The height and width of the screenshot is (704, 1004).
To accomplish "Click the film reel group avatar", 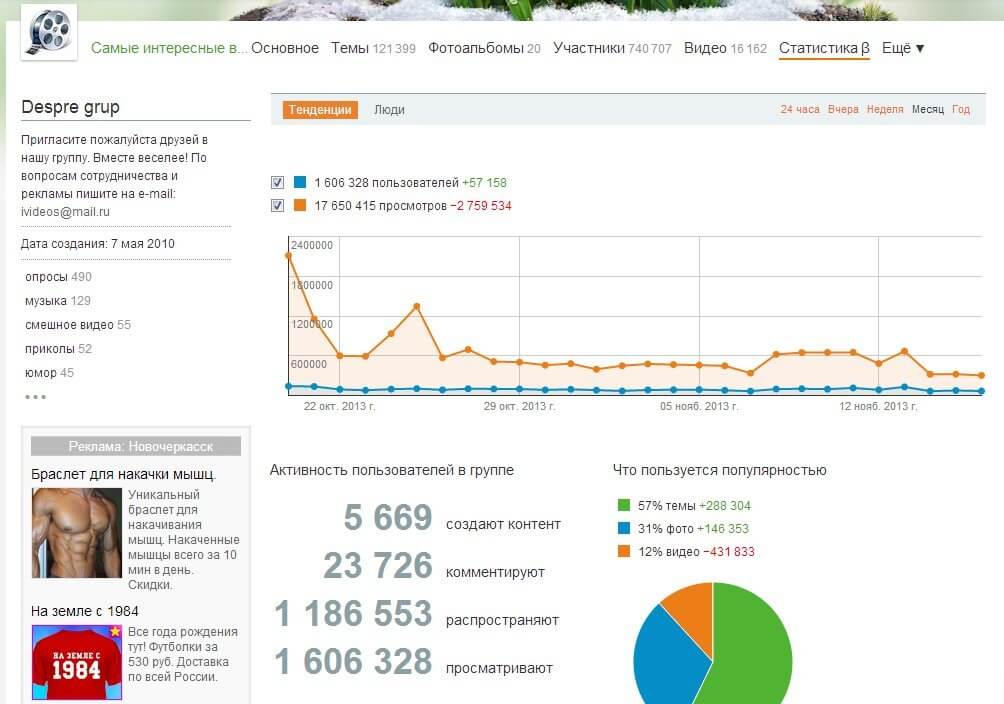I will click(49, 32).
